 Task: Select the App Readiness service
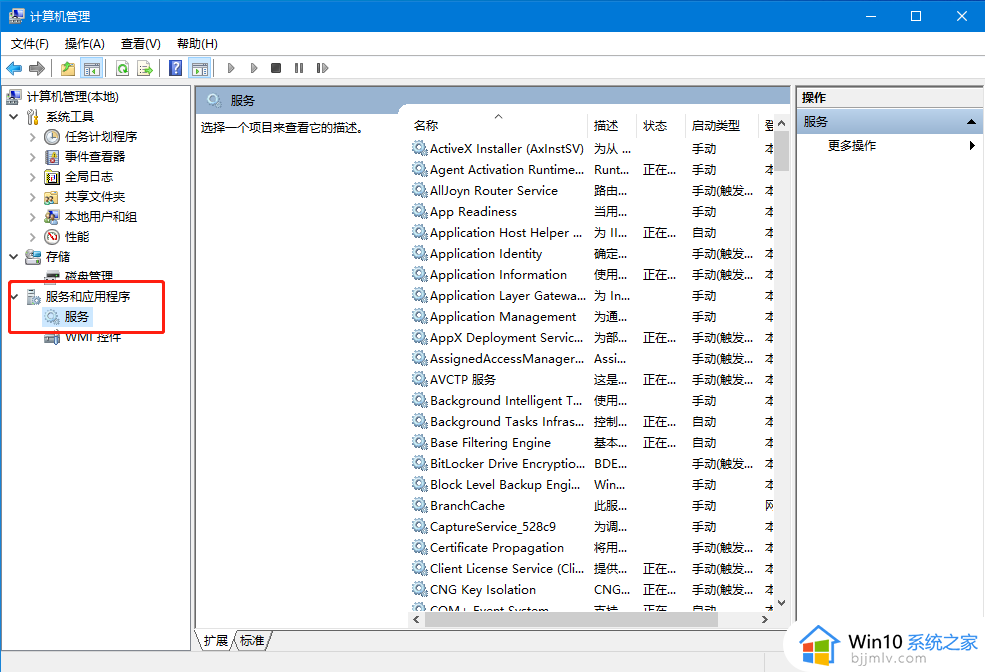(592, 212)
